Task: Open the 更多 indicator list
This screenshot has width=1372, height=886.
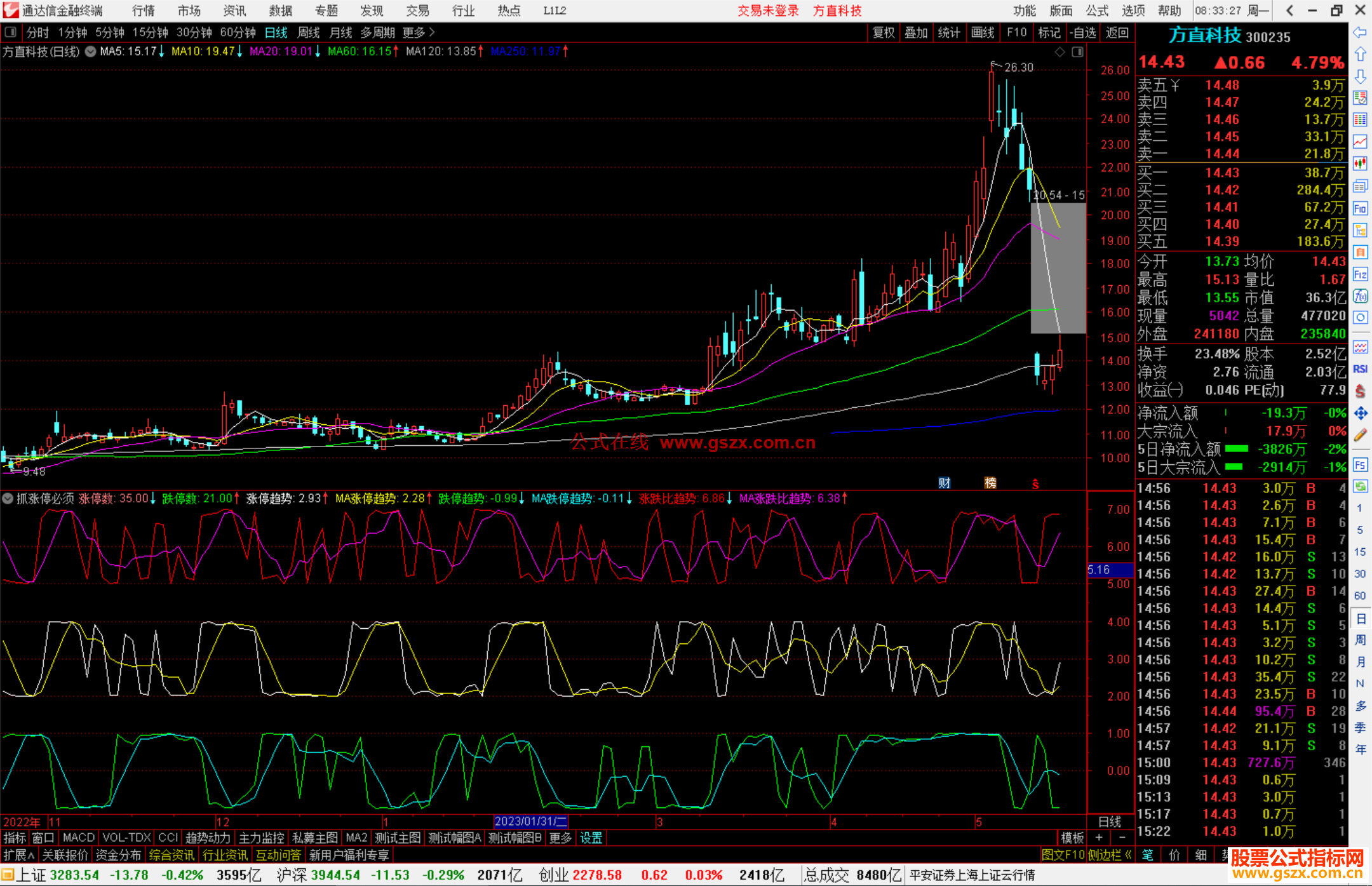Action: pos(560,838)
